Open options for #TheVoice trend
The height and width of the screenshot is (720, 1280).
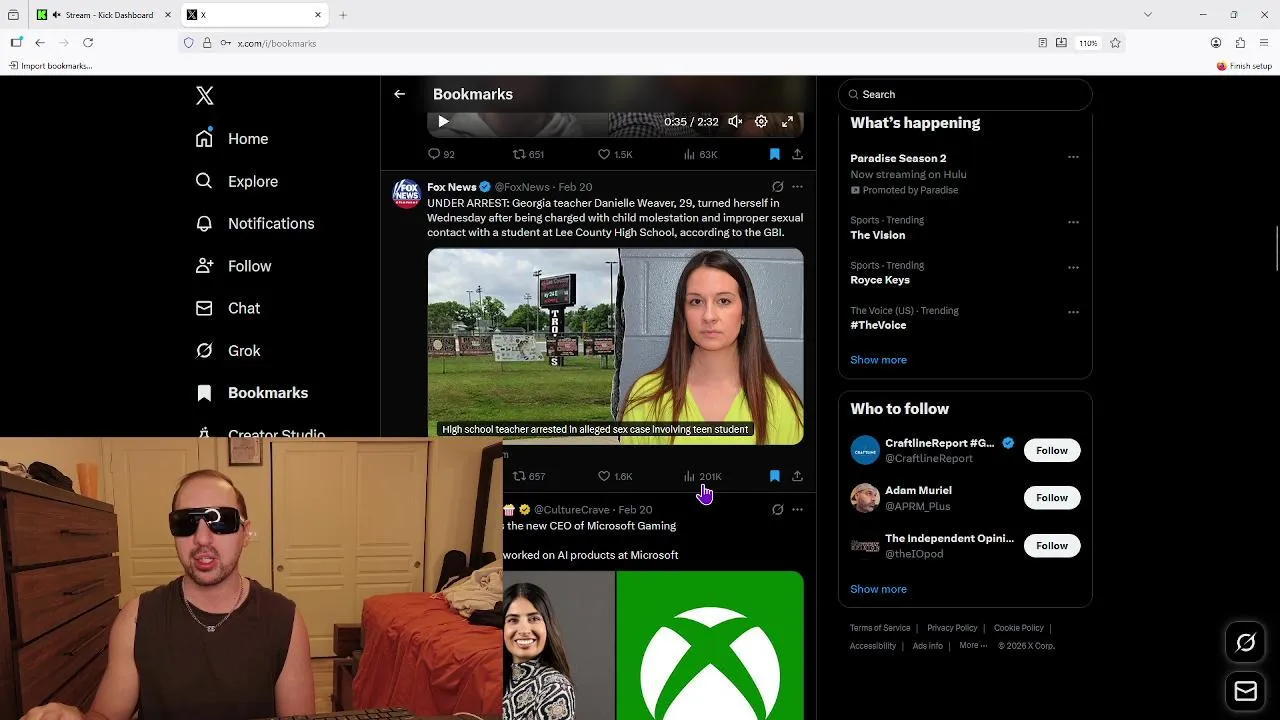click(x=1073, y=312)
